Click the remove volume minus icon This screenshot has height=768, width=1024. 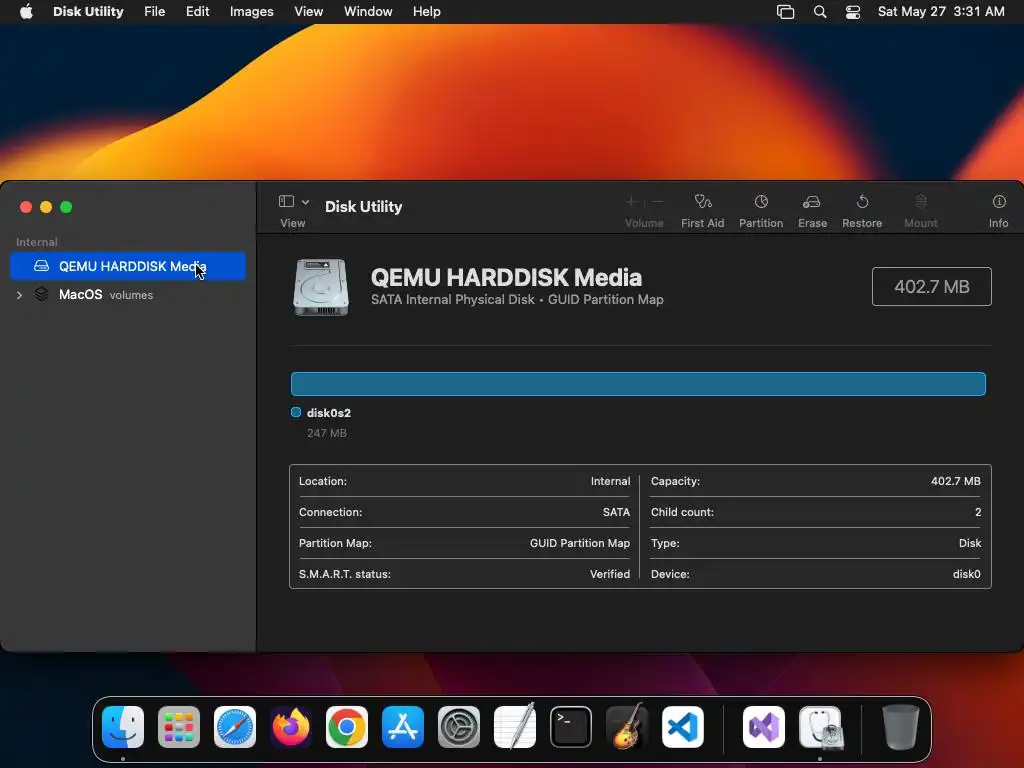click(x=658, y=202)
